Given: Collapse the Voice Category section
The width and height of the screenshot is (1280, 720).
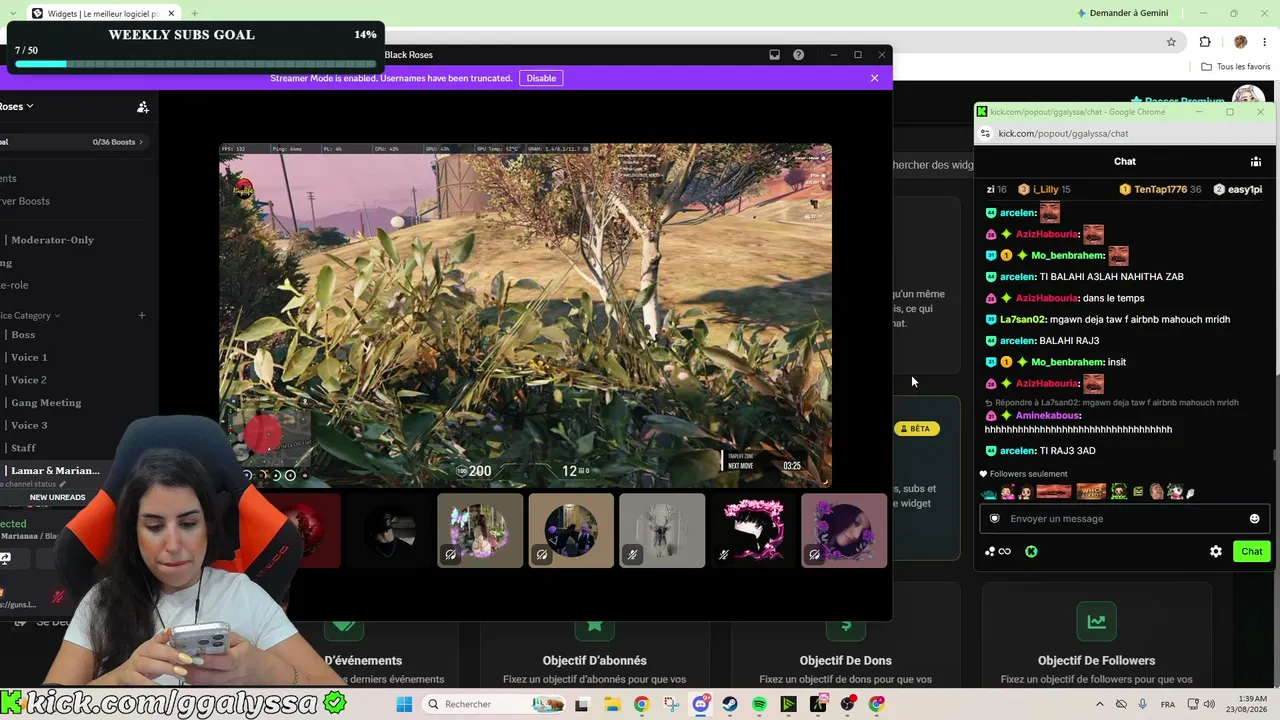Looking at the screenshot, I should click(x=31, y=315).
